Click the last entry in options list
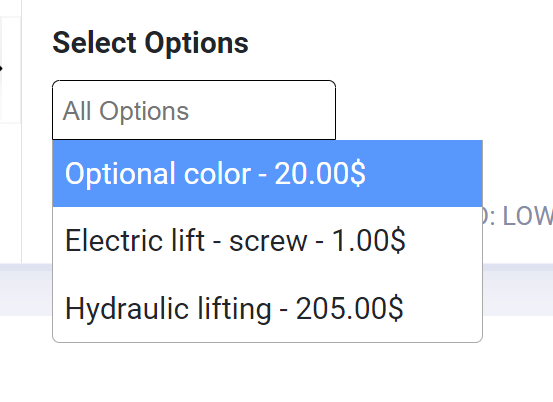The width and height of the screenshot is (553, 402). [x=267, y=308]
